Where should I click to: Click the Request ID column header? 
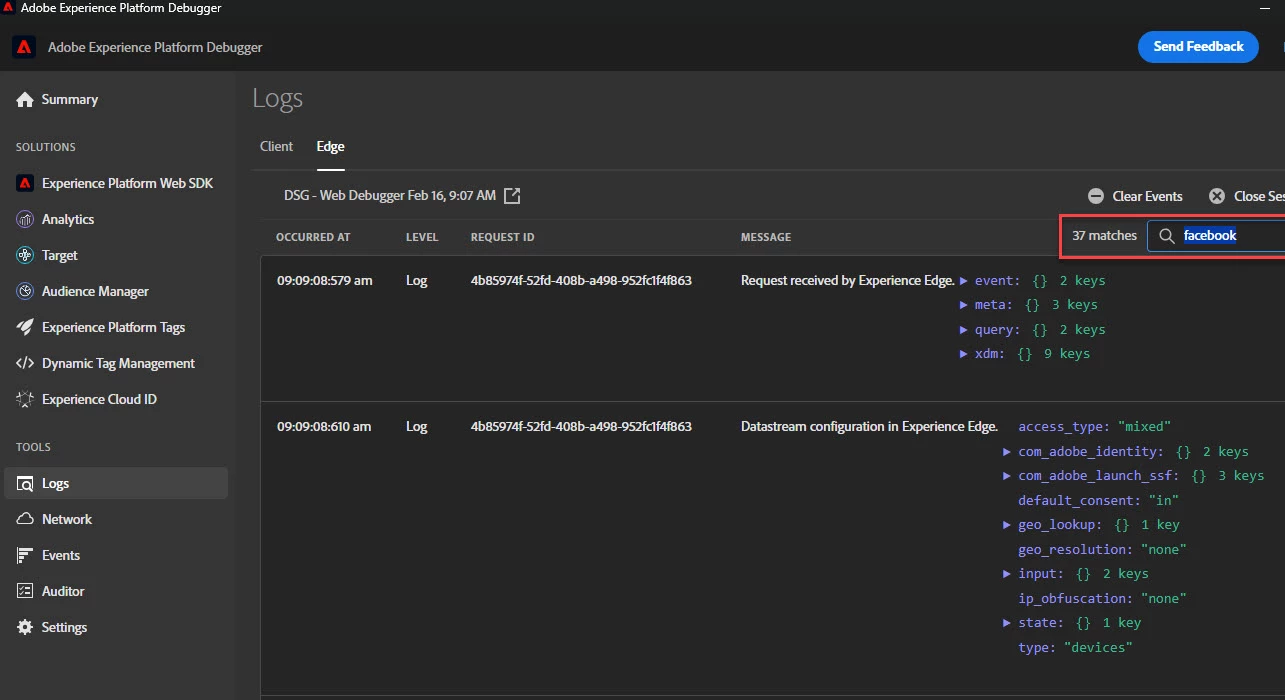coord(503,237)
